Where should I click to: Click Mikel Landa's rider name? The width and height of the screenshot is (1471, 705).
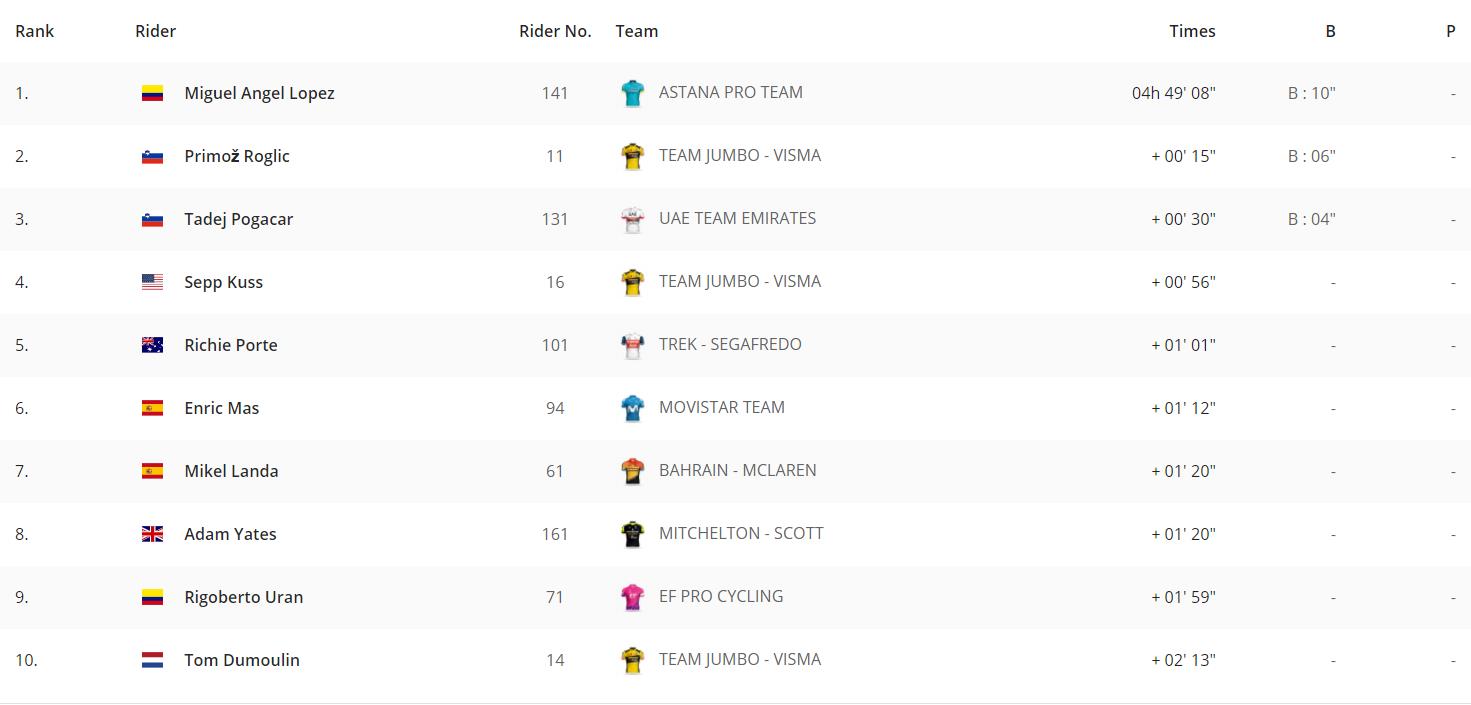(x=231, y=471)
